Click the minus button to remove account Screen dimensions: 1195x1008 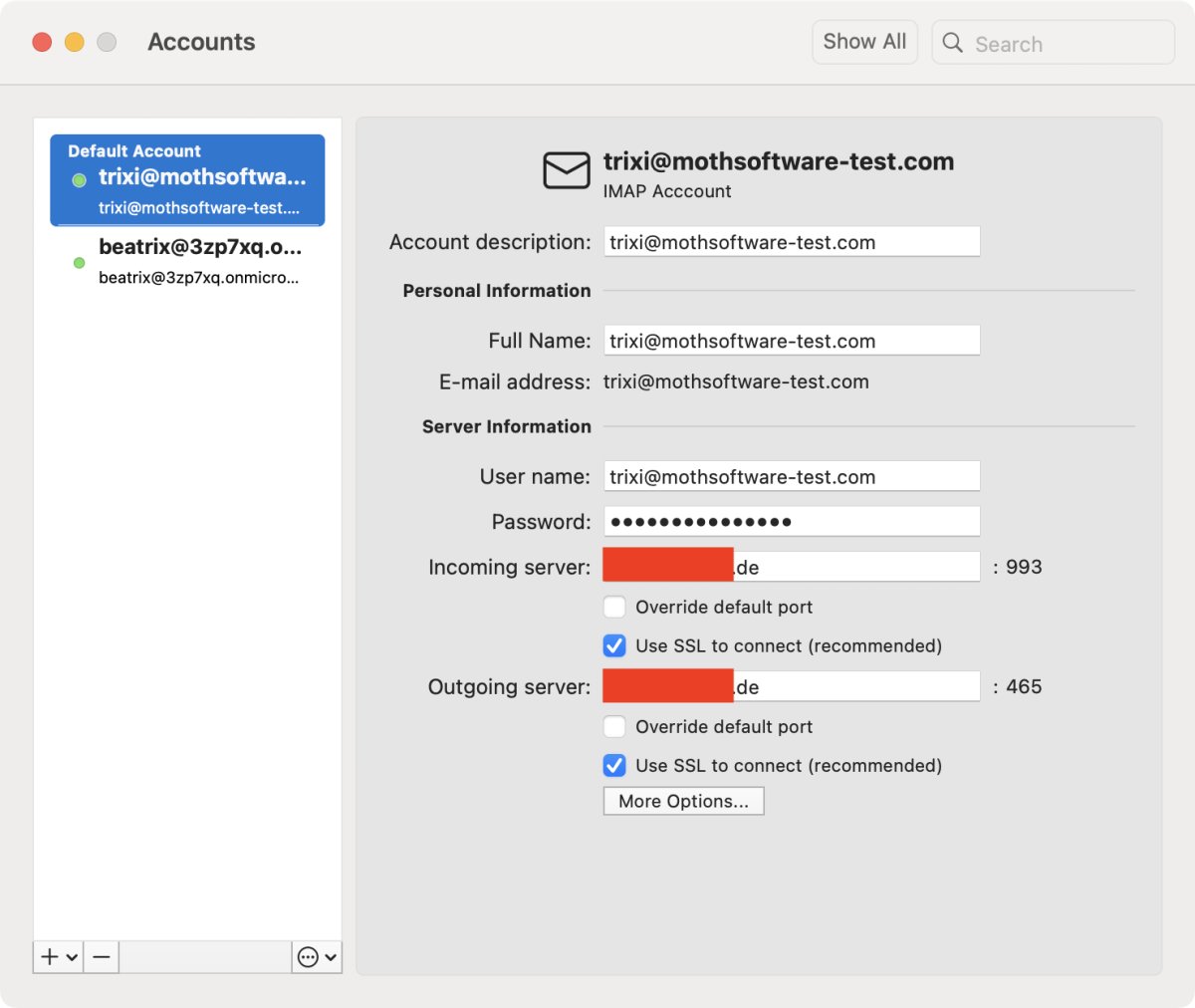click(x=102, y=957)
